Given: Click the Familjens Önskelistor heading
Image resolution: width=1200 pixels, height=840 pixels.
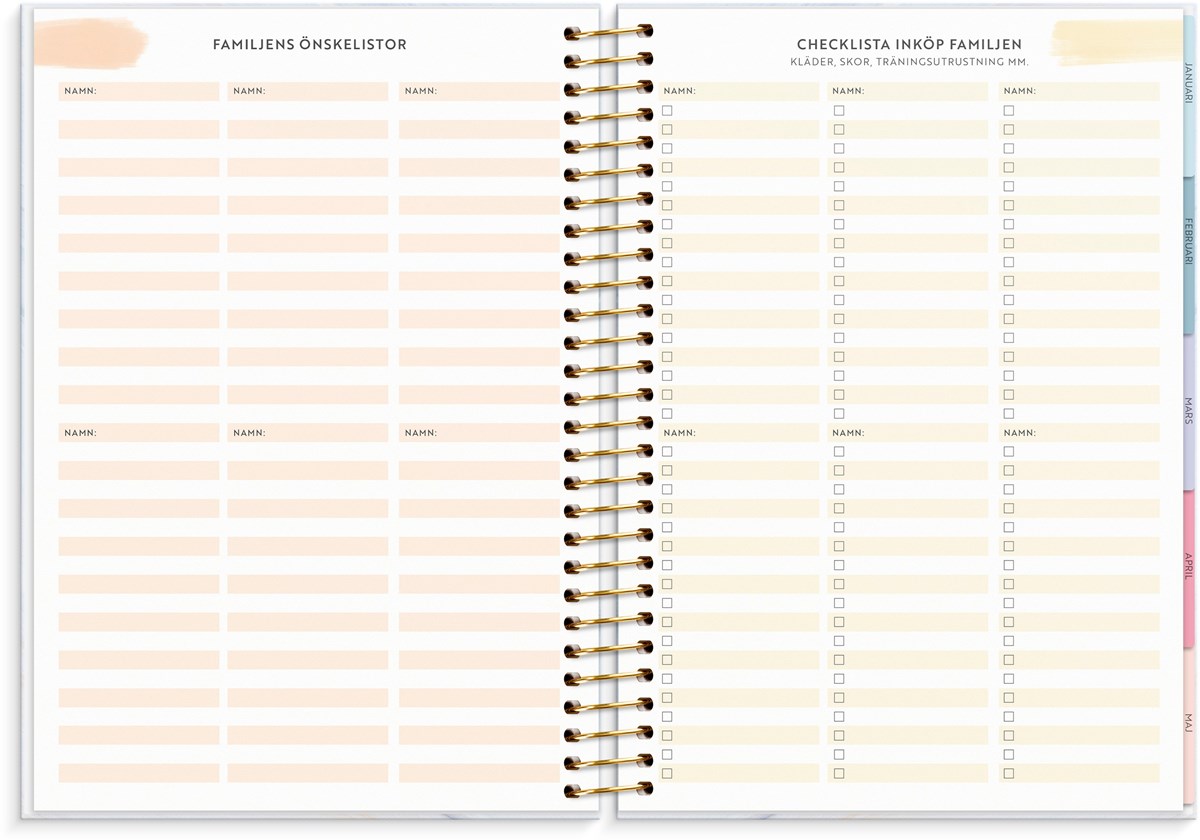Looking at the screenshot, I should point(309,45).
